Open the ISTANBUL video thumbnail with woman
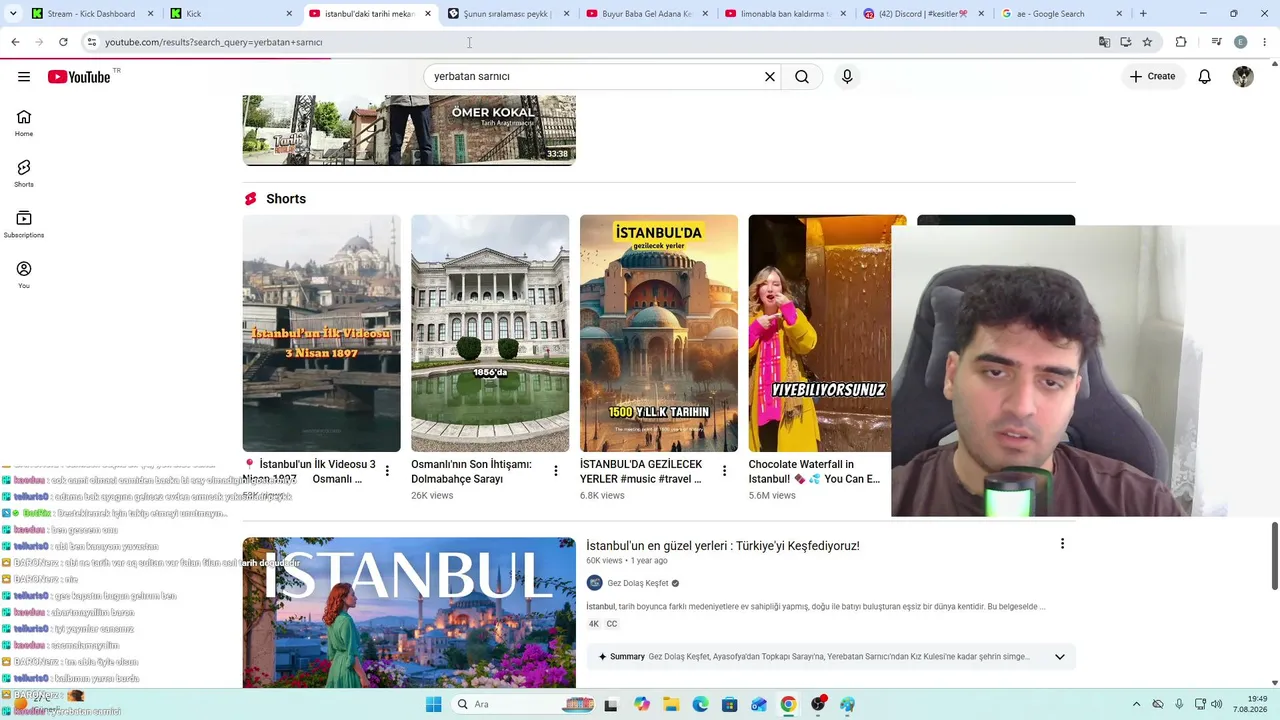 pos(409,613)
